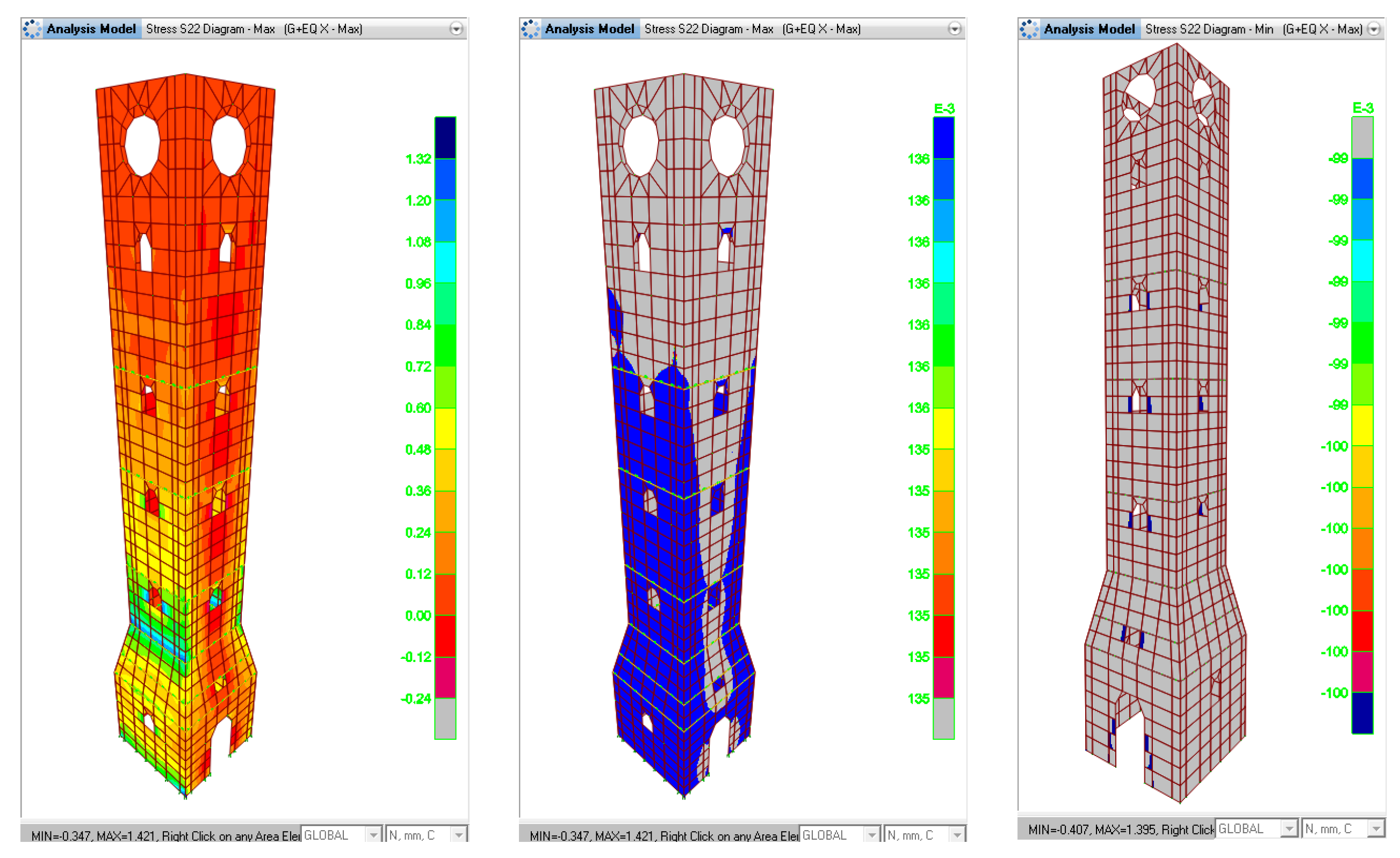The image size is (1400, 858).
Task: Click yellow swatch beside 0.48 in left legend
Action: pos(445,428)
